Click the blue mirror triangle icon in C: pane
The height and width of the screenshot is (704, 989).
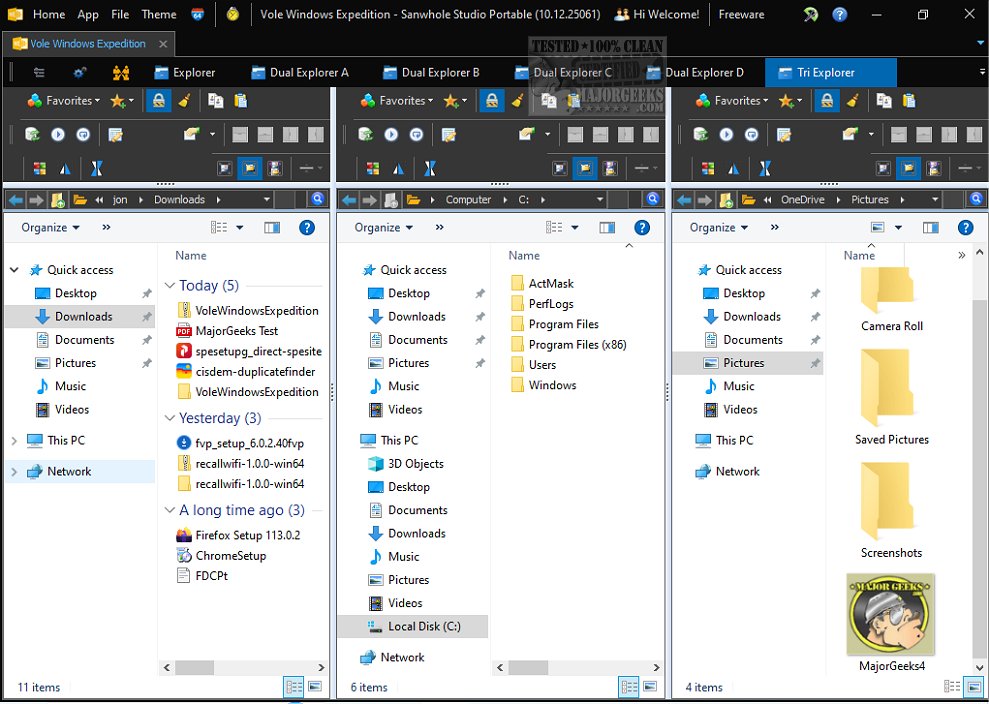pos(398,168)
